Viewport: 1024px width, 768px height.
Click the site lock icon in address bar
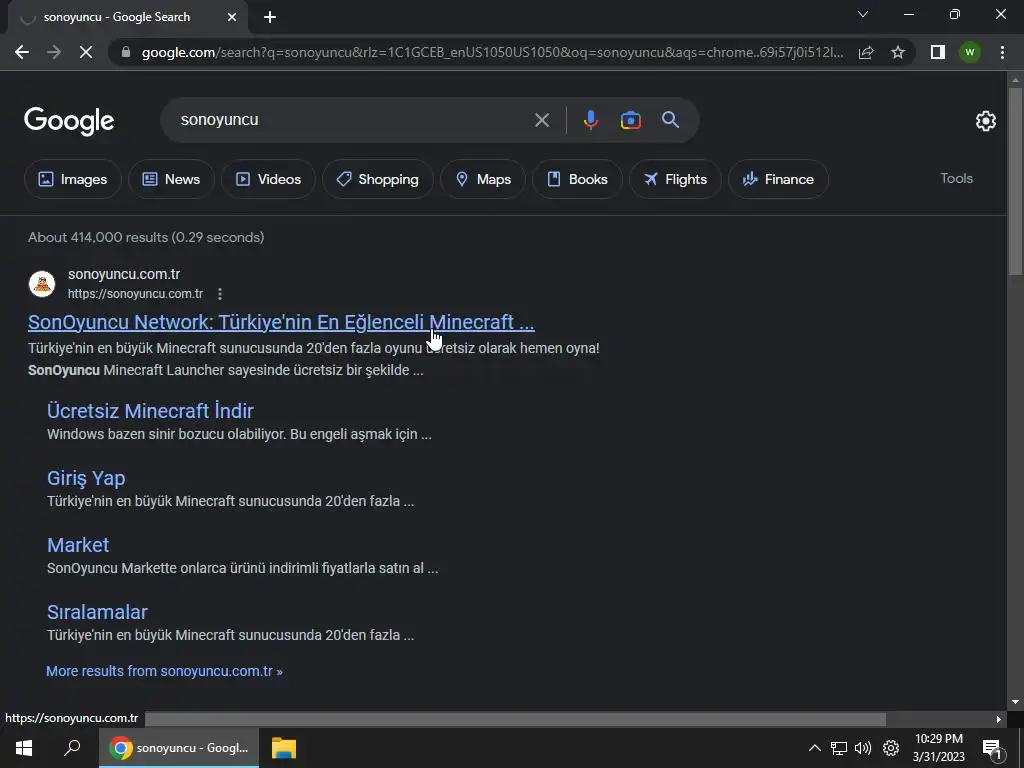click(x=126, y=52)
